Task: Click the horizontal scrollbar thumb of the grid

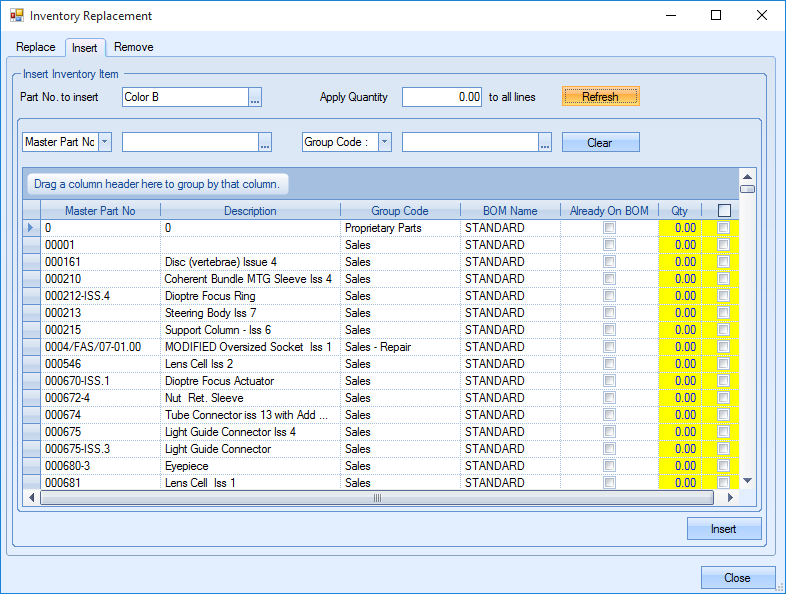Action: click(x=377, y=497)
